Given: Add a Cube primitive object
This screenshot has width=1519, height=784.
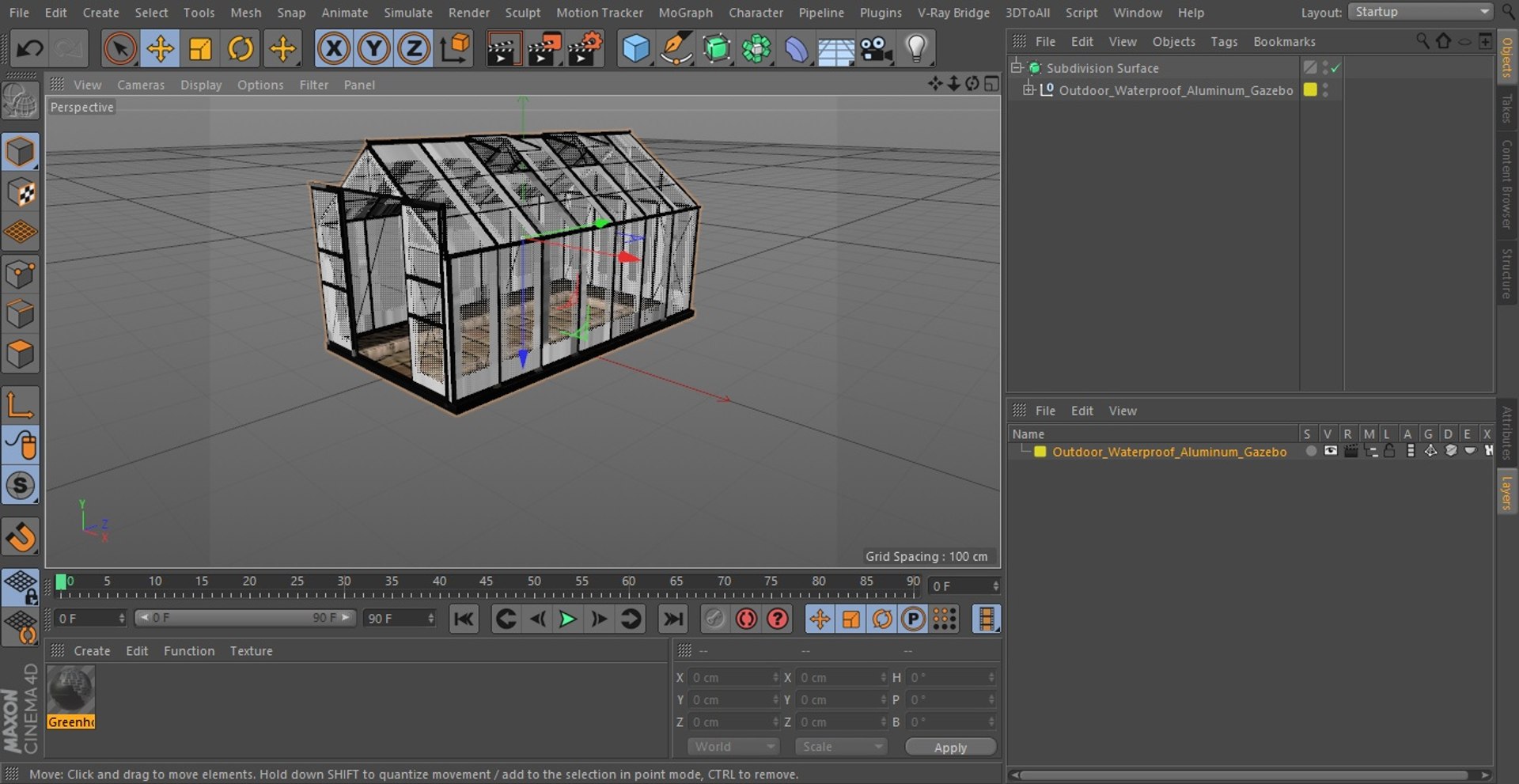Looking at the screenshot, I should pyautogui.click(x=635, y=49).
